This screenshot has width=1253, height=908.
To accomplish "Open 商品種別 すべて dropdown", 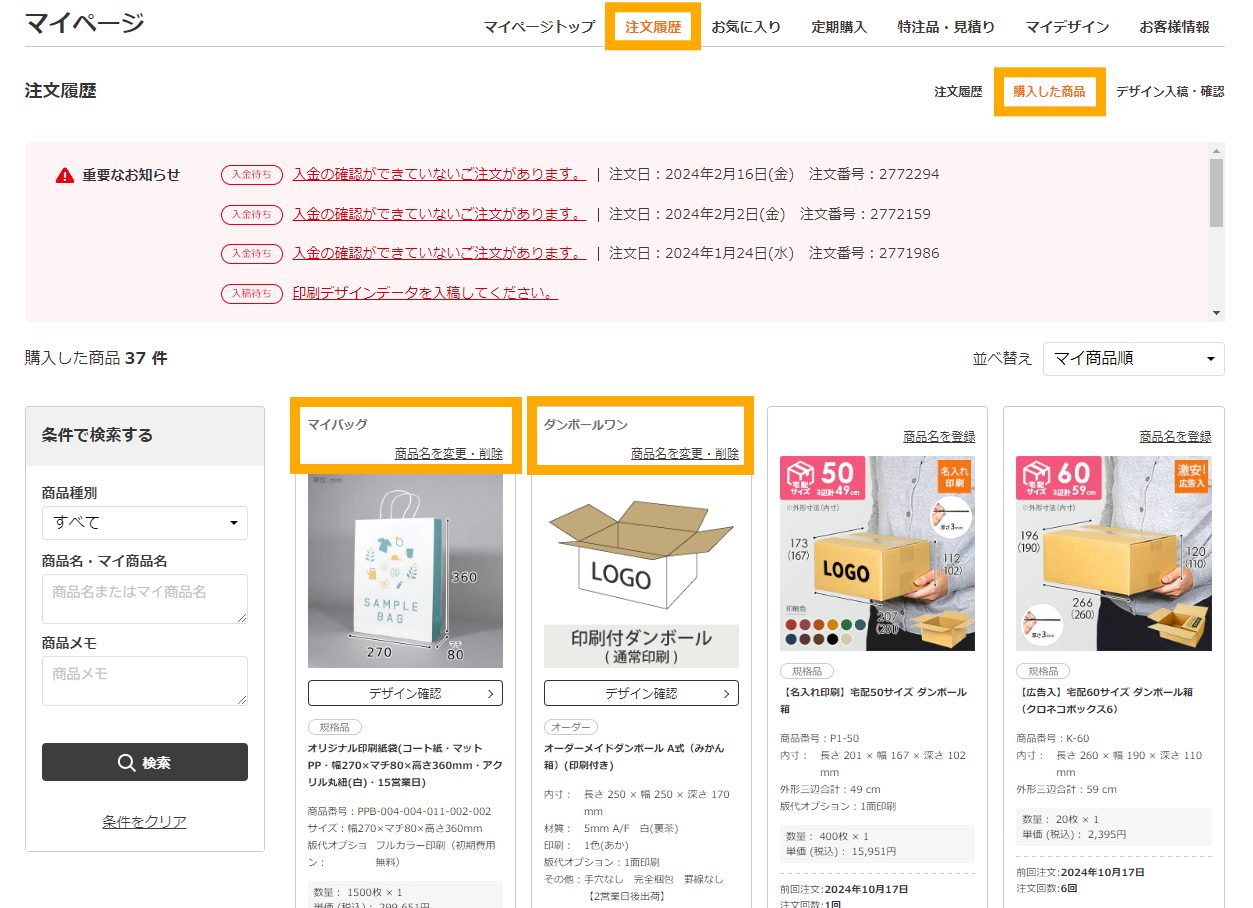I will coord(145,522).
